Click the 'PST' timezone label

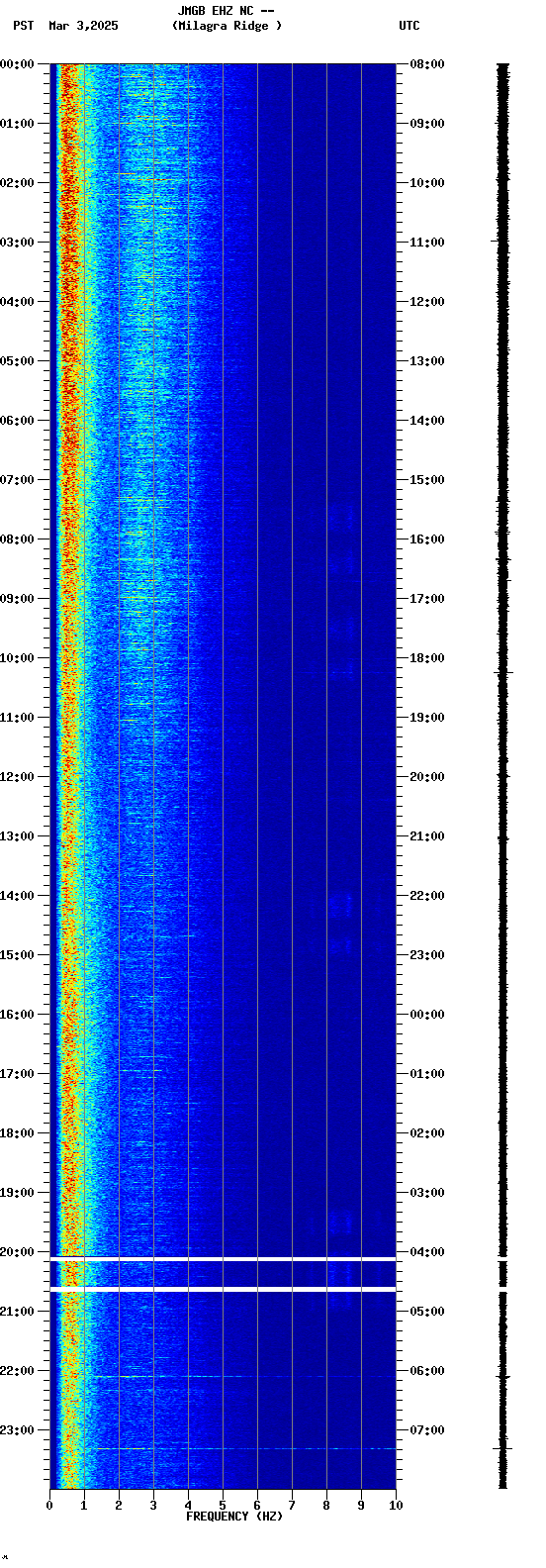tap(23, 26)
